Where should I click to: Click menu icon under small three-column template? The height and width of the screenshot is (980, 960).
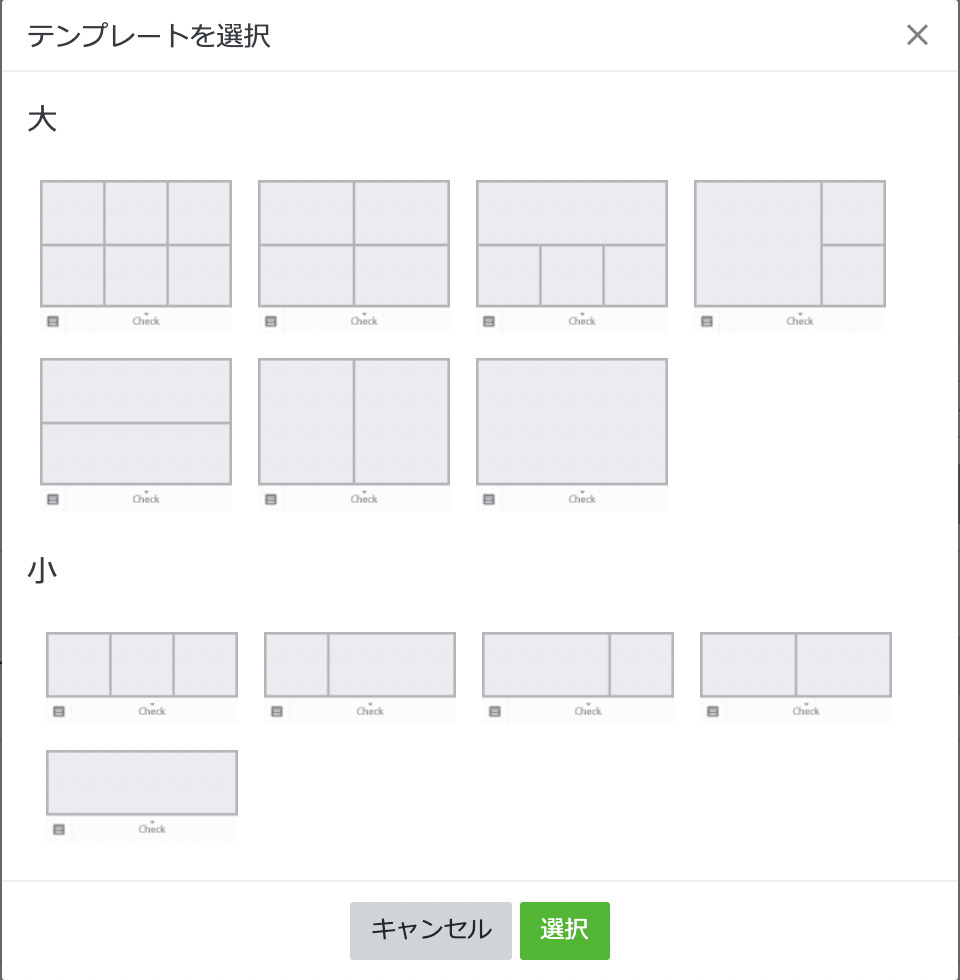coord(59,712)
